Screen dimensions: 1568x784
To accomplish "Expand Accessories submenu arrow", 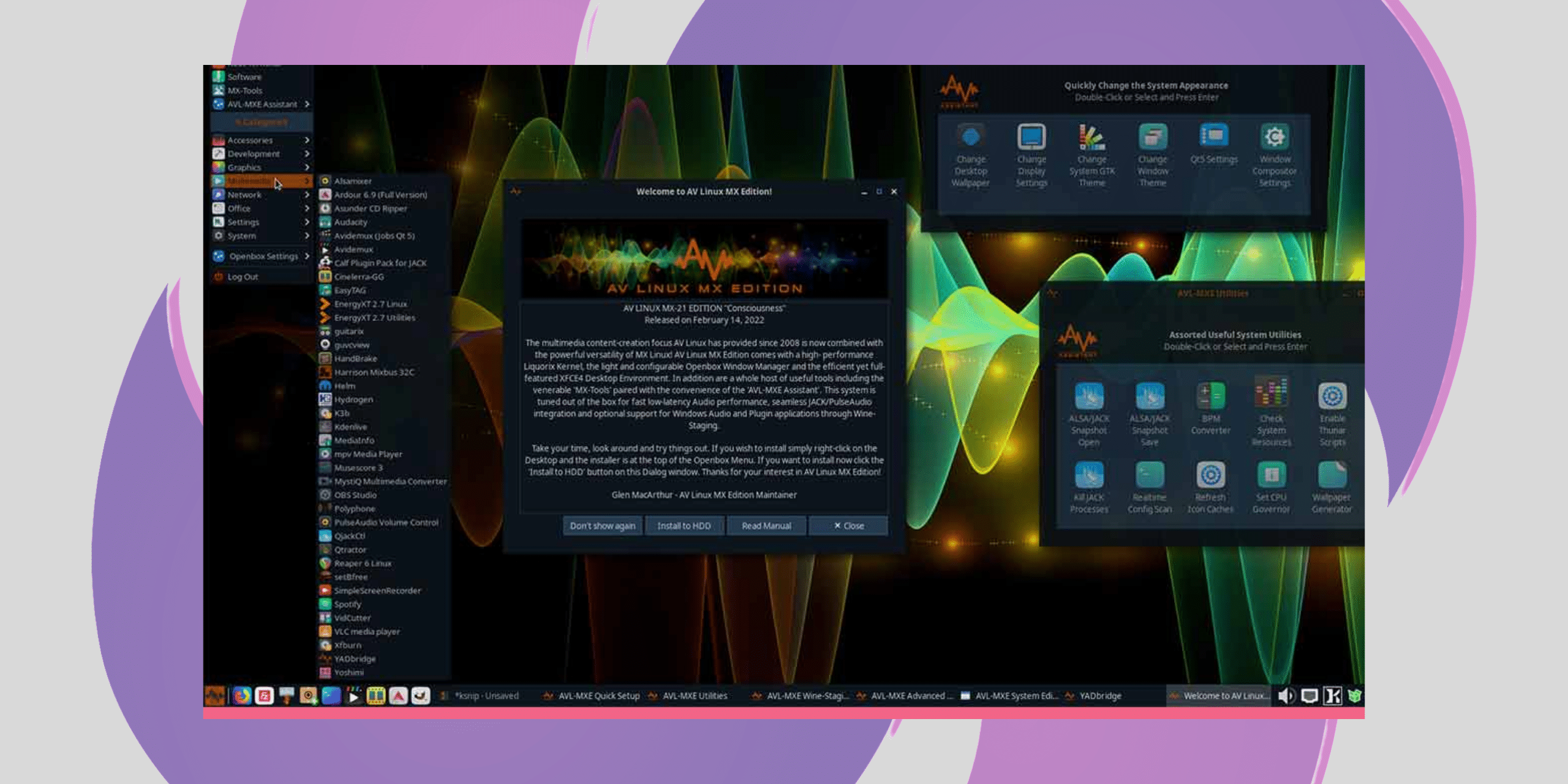I will (x=307, y=140).
